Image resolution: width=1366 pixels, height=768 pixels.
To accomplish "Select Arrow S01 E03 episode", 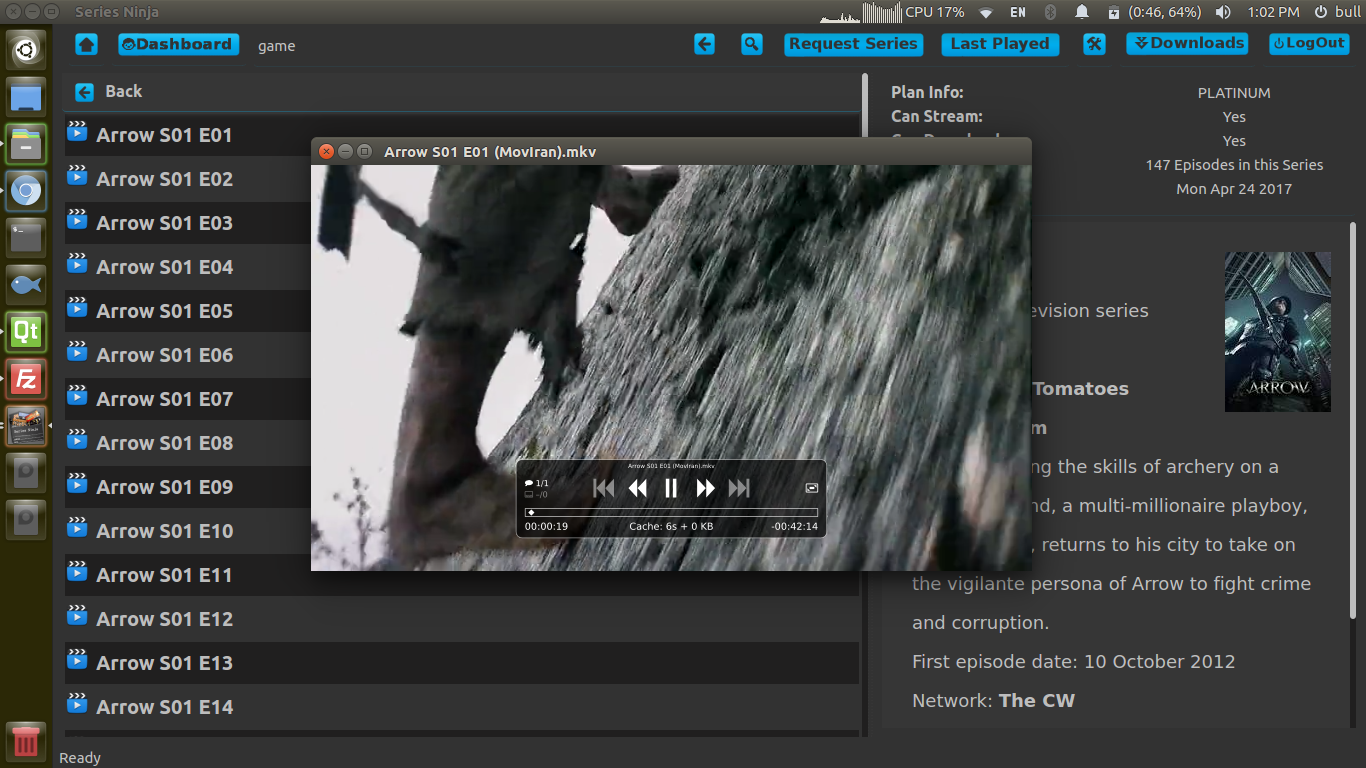I will [462, 223].
